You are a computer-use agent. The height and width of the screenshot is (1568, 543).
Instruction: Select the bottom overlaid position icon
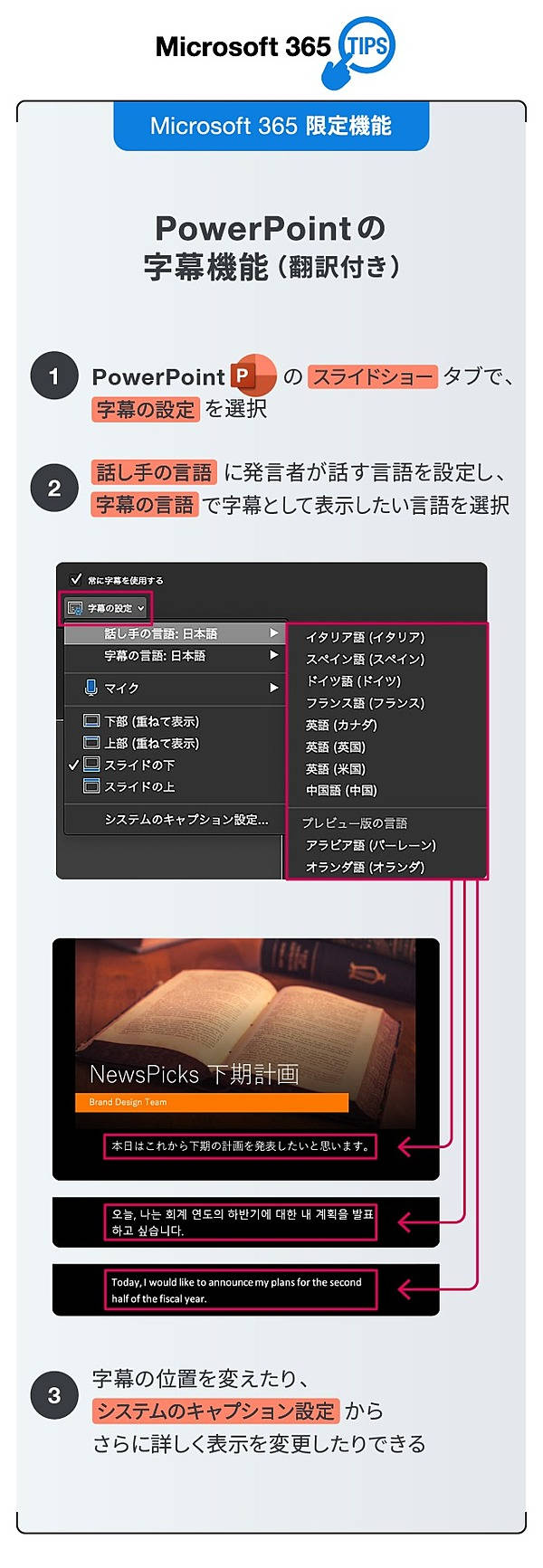pyautogui.click(x=90, y=721)
